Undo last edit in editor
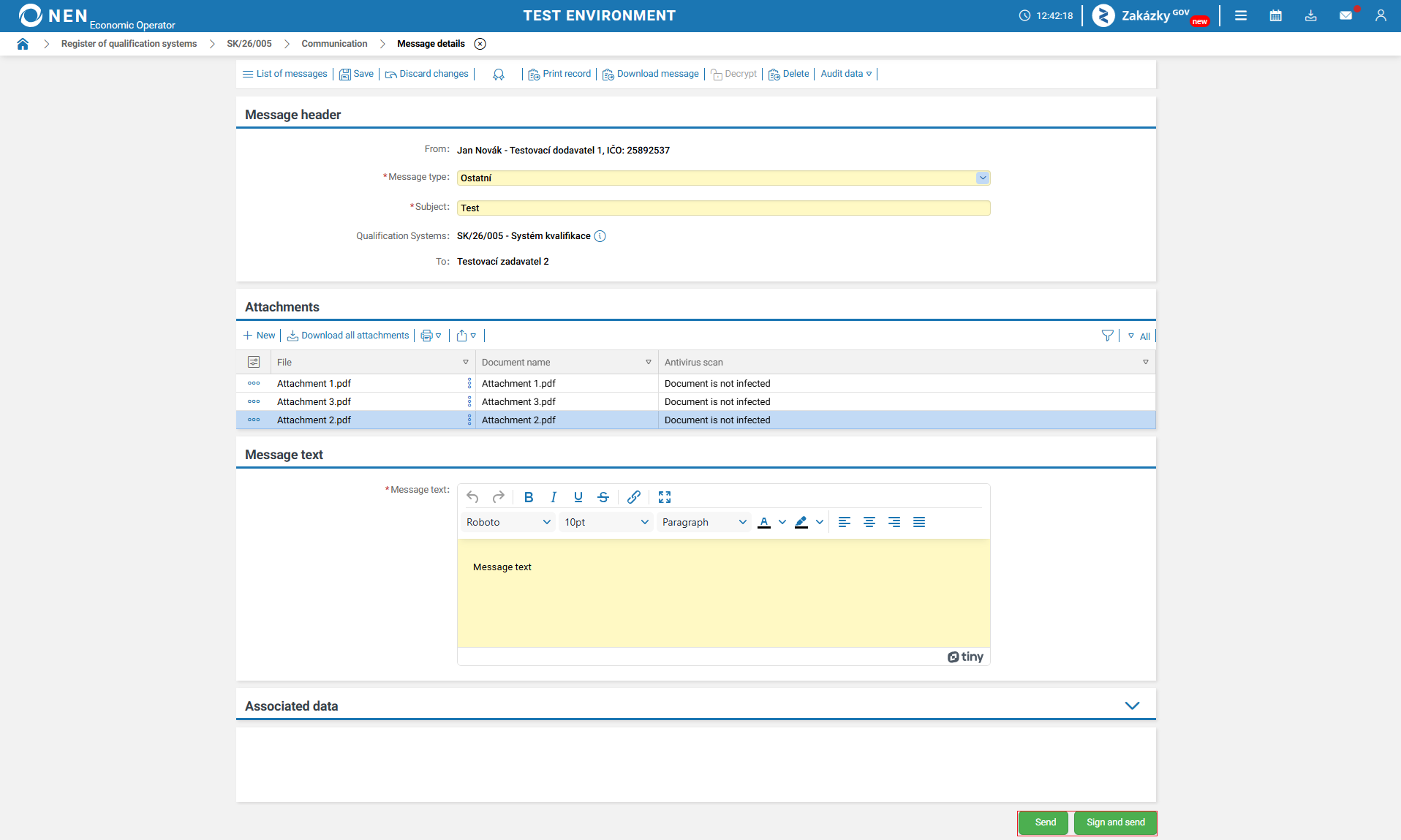 [472, 497]
